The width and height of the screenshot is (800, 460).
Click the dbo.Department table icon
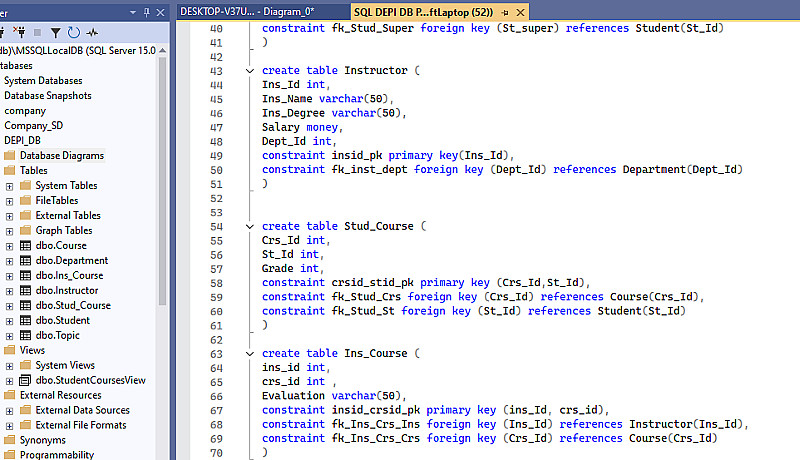(x=26, y=260)
